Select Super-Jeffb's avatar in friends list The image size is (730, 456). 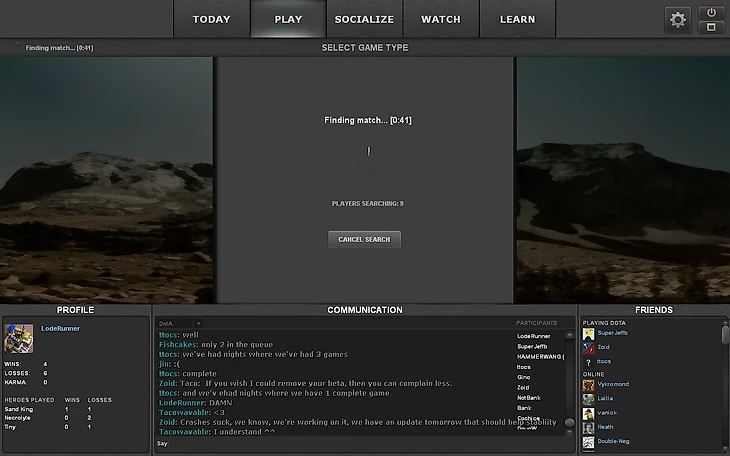click(589, 333)
